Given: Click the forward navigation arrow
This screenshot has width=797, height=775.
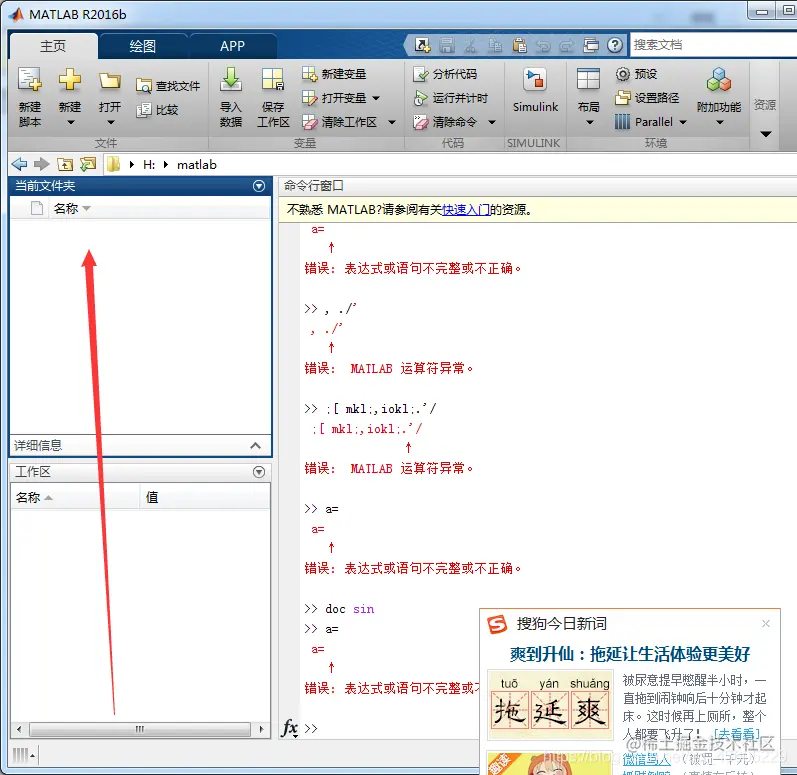Looking at the screenshot, I should [x=41, y=164].
